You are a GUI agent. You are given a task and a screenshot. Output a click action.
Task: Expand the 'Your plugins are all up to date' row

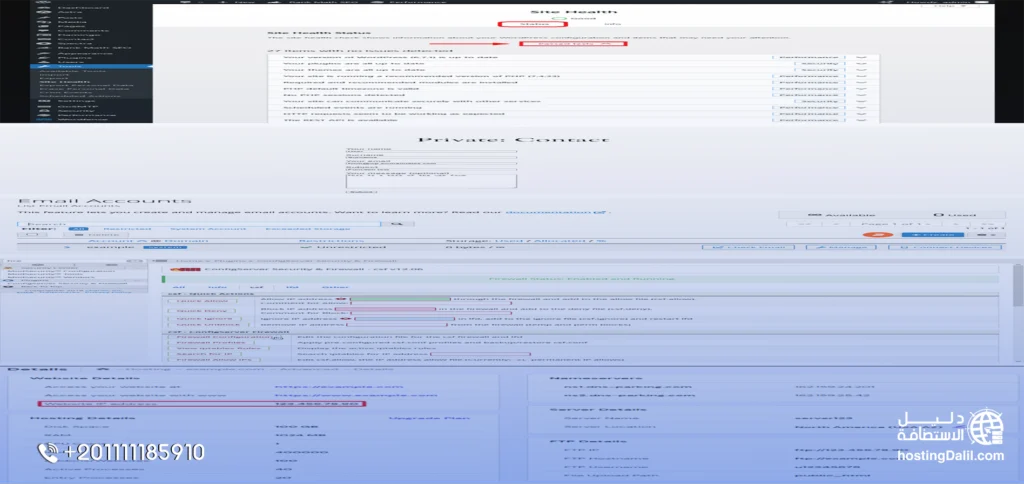[573, 65]
